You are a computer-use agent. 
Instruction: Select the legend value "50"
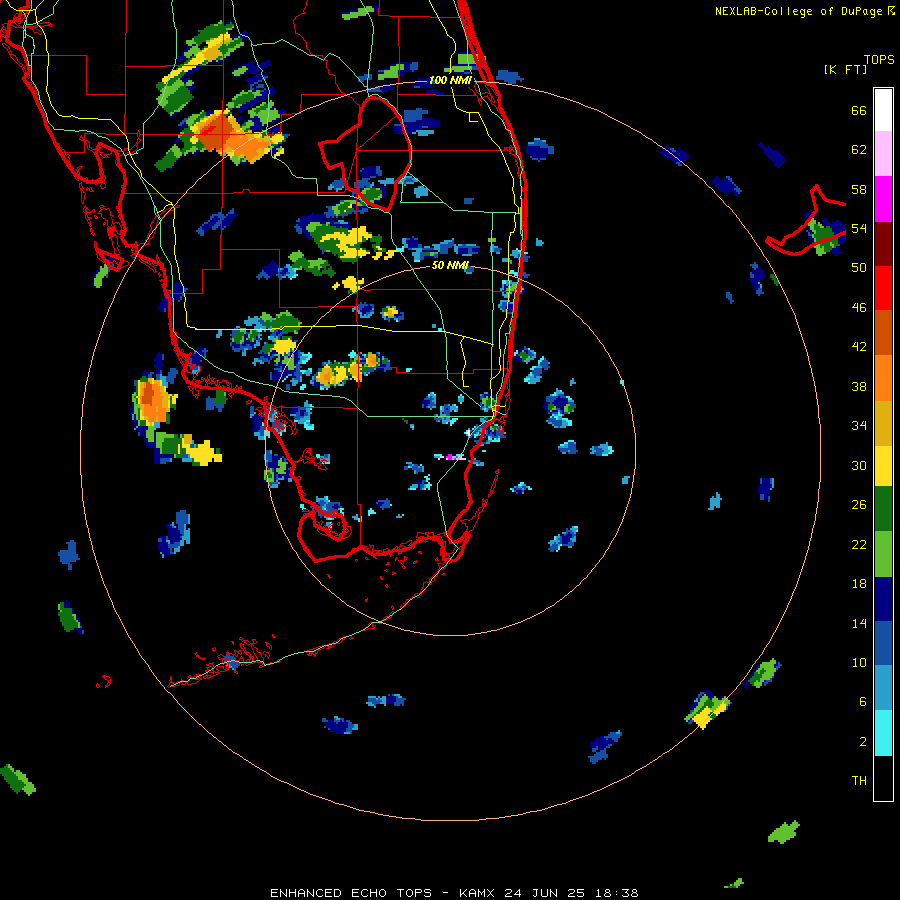pyautogui.click(x=859, y=268)
